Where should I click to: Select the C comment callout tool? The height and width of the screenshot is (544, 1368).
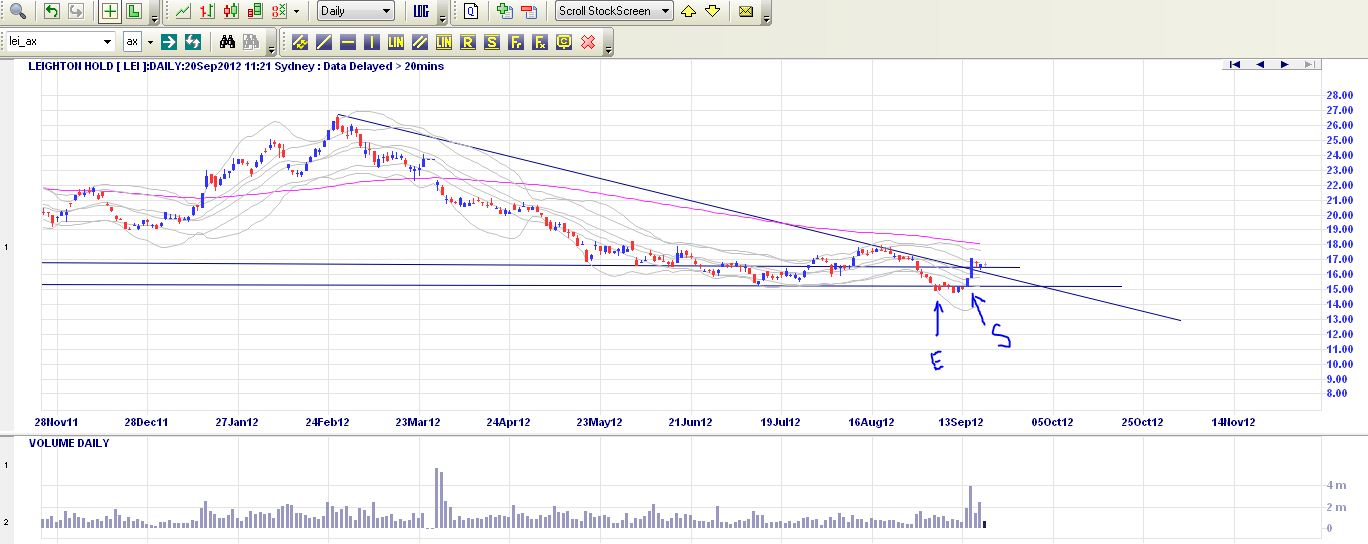click(x=564, y=41)
